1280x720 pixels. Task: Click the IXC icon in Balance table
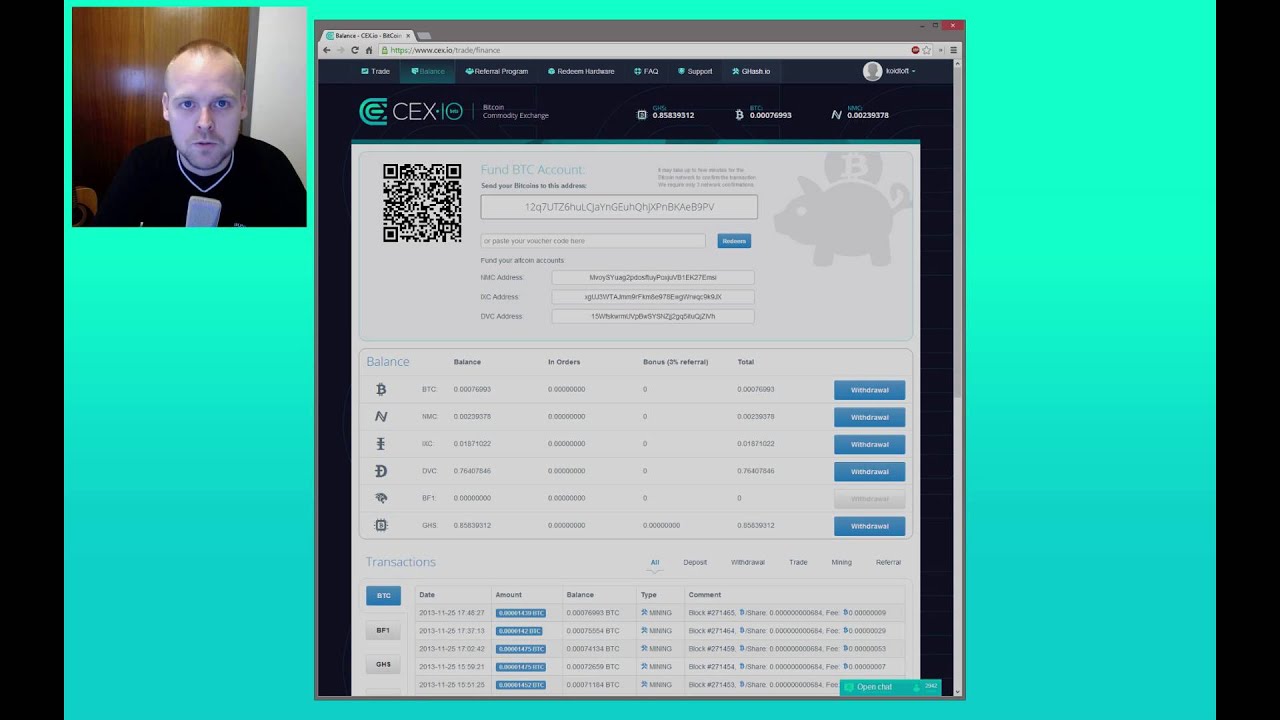pyautogui.click(x=380, y=443)
